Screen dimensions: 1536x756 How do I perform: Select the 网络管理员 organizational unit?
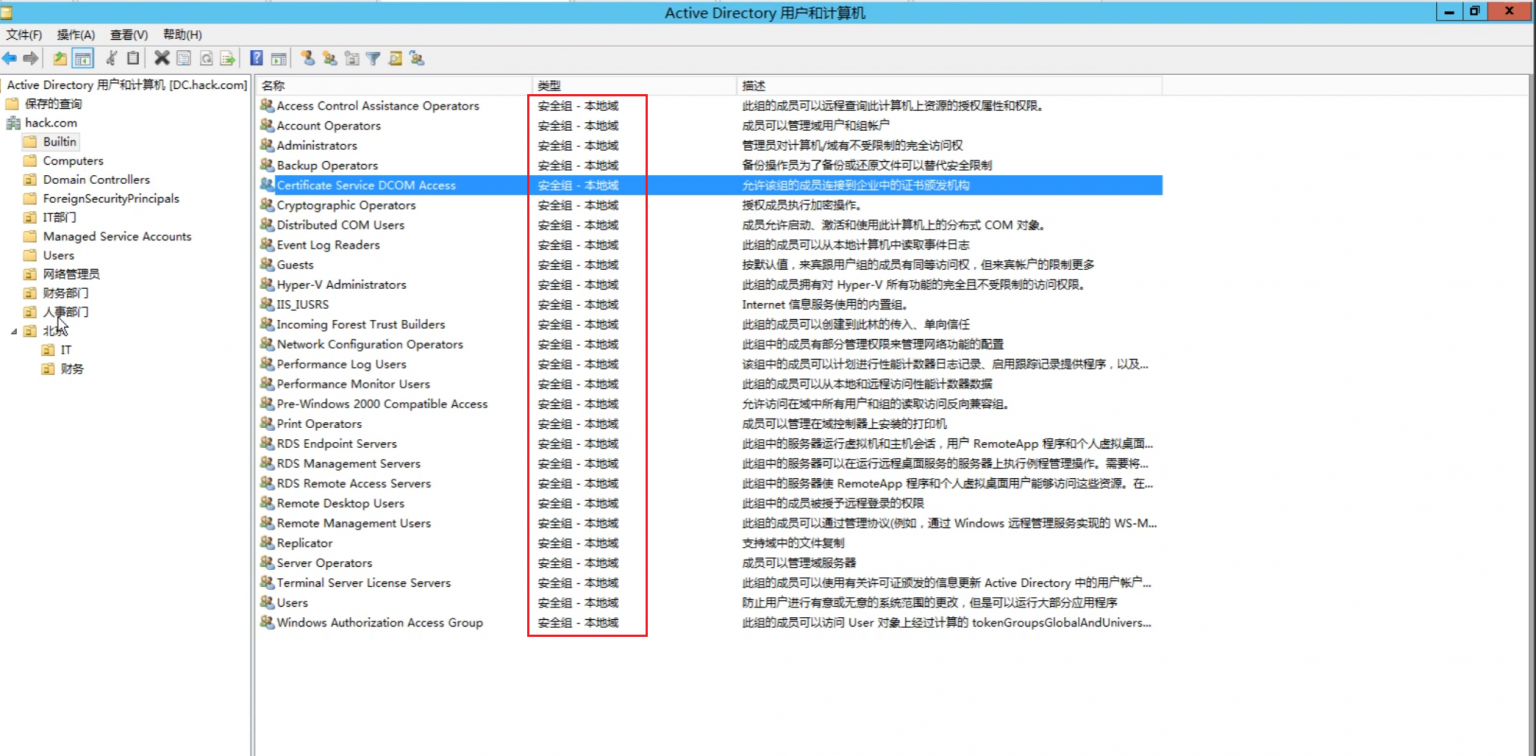coord(71,274)
